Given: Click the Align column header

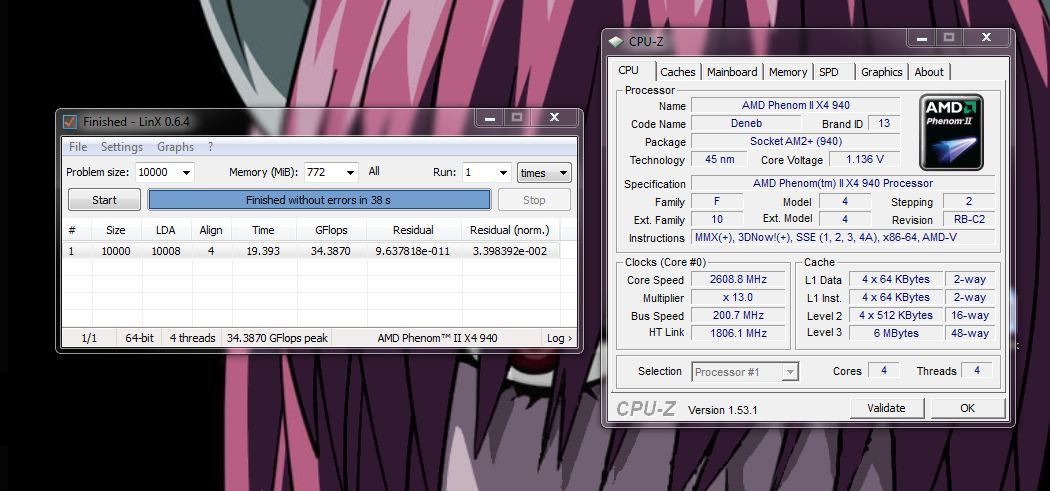Looking at the screenshot, I should [x=211, y=230].
